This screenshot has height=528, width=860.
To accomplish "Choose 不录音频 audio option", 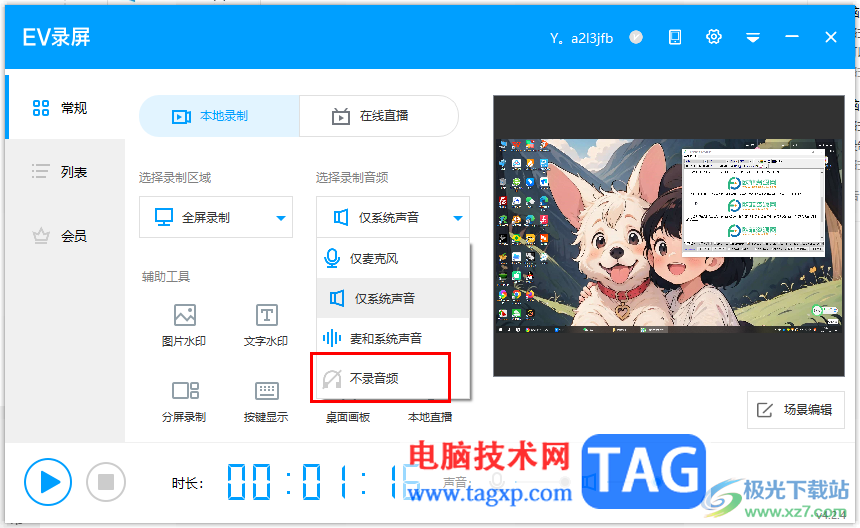I will [393, 378].
